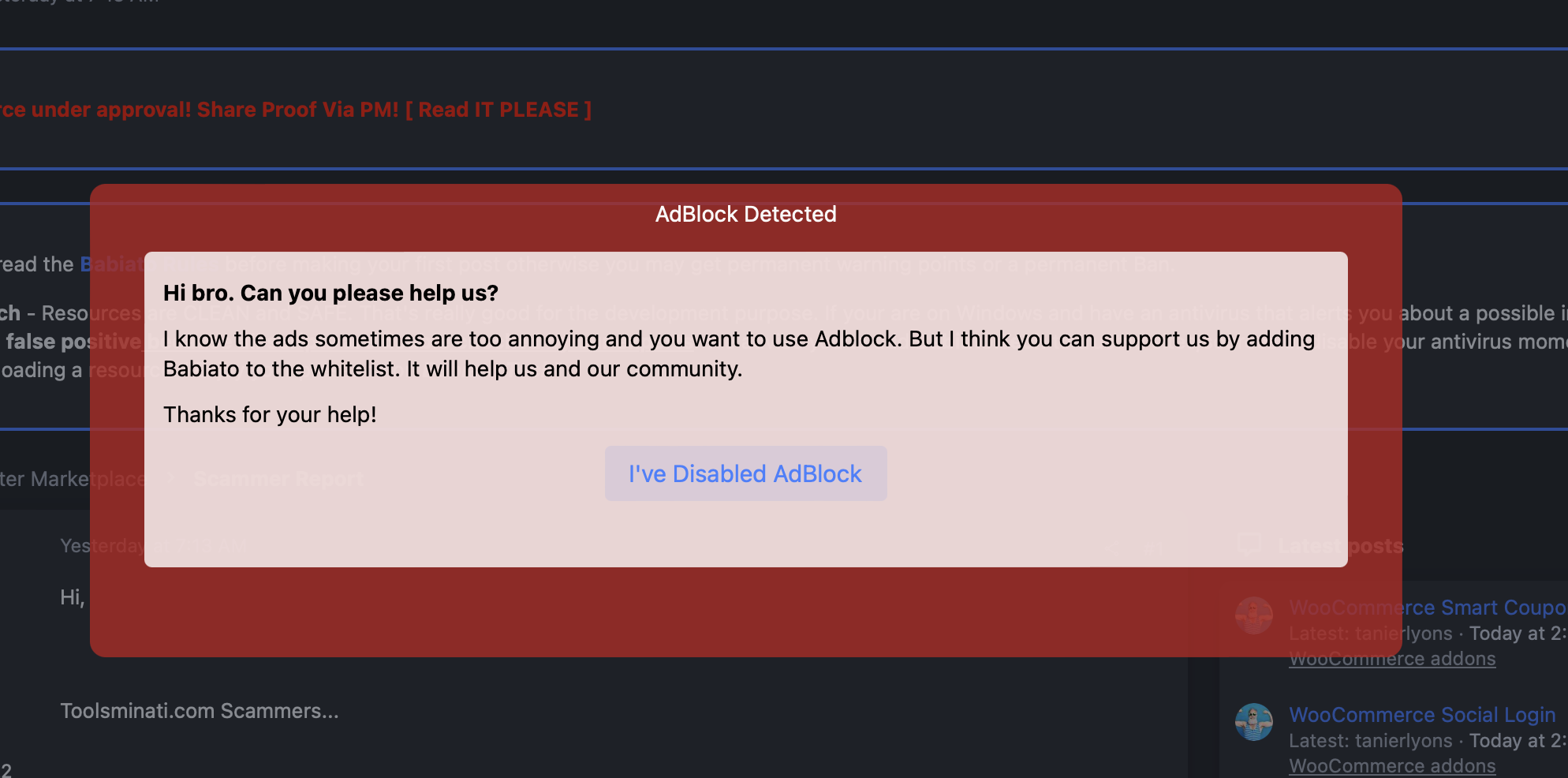Click the post share icon
Screen dimensions: 1568x778
(1111, 548)
